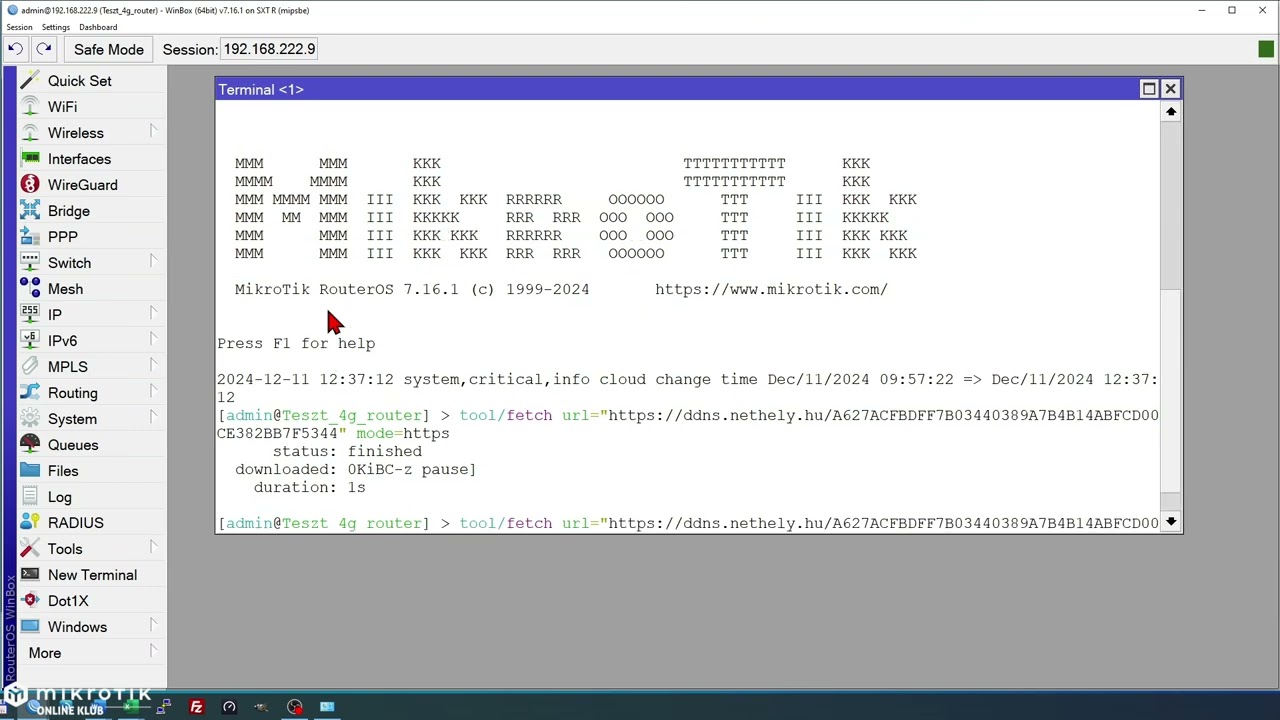Open the Dashboard menu

tap(98, 27)
